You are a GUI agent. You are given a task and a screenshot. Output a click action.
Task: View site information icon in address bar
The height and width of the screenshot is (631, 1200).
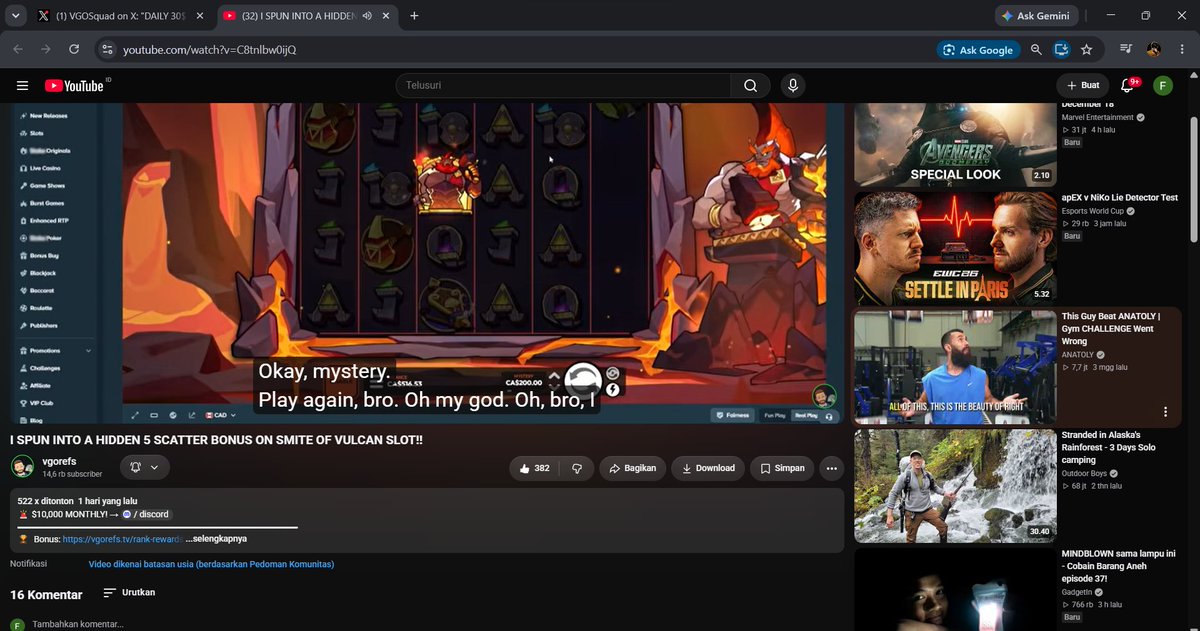(107, 49)
